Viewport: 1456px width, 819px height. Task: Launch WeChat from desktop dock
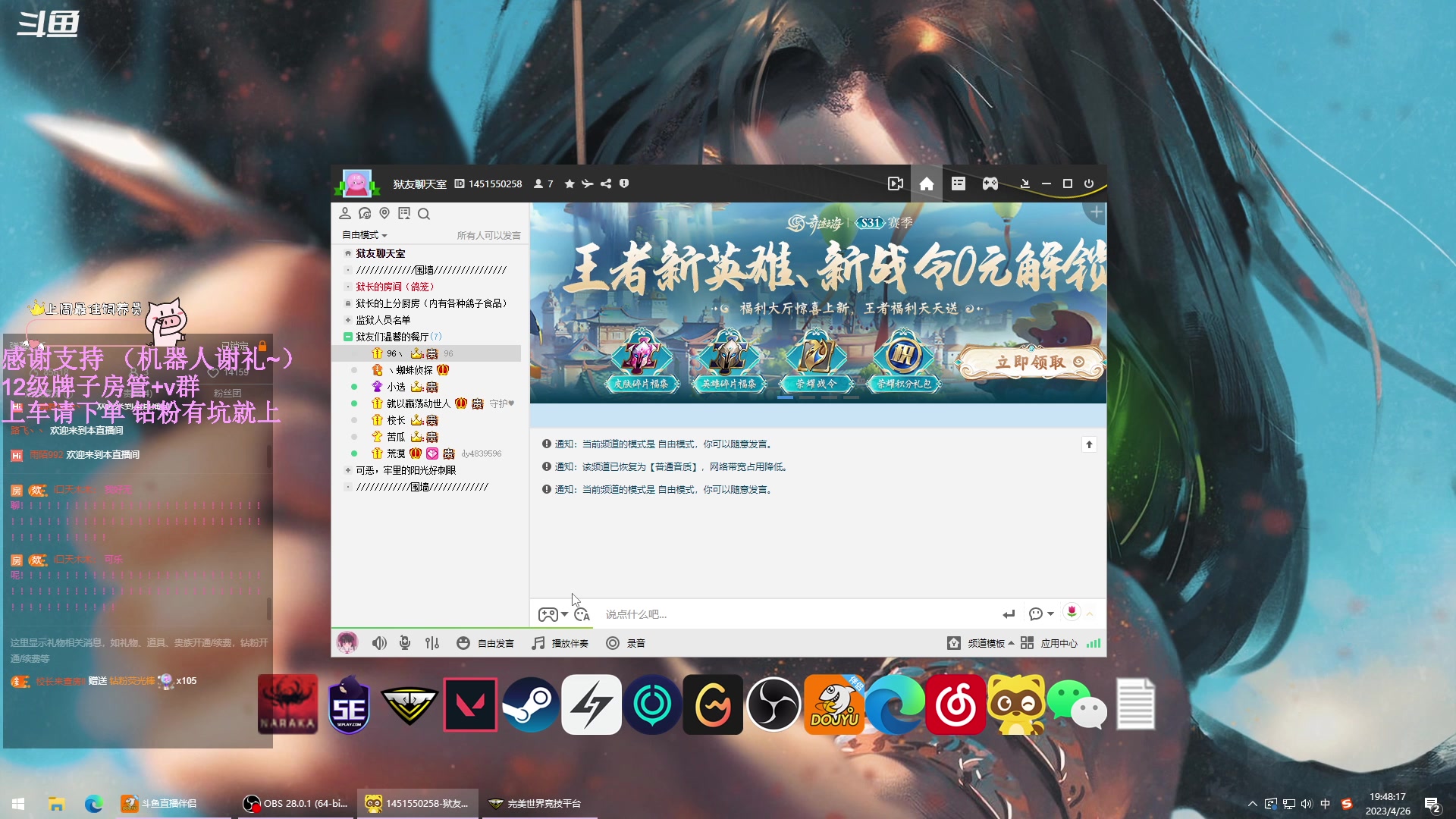(x=1077, y=704)
